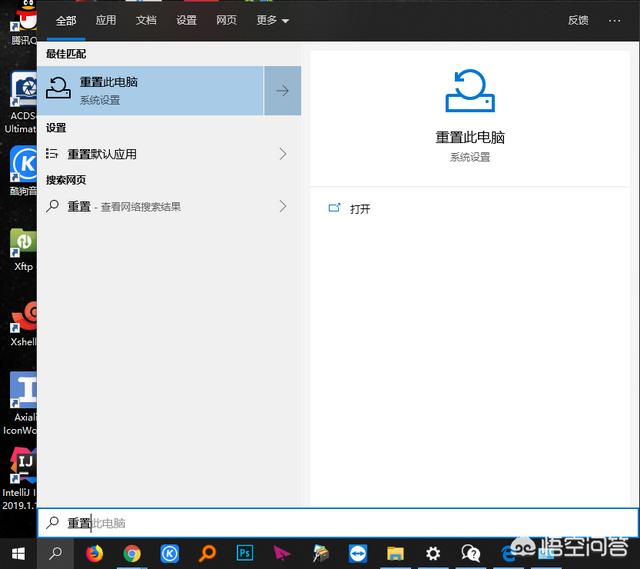Open the pink paper-plane app in taskbar
This screenshot has height=569, width=640.
click(x=282, y=554)
